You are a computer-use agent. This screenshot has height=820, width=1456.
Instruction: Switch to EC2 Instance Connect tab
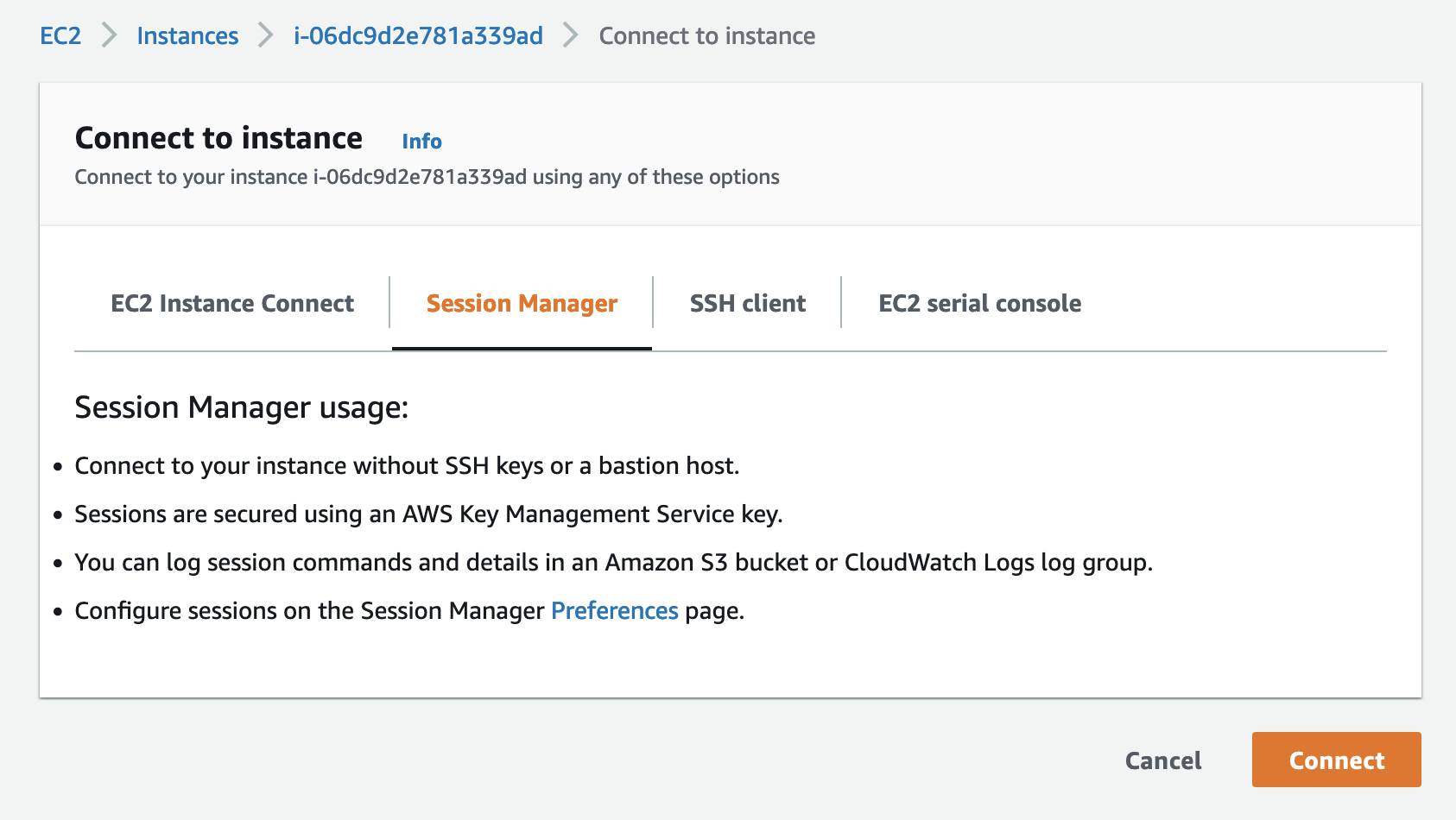(x=232, y=304)
